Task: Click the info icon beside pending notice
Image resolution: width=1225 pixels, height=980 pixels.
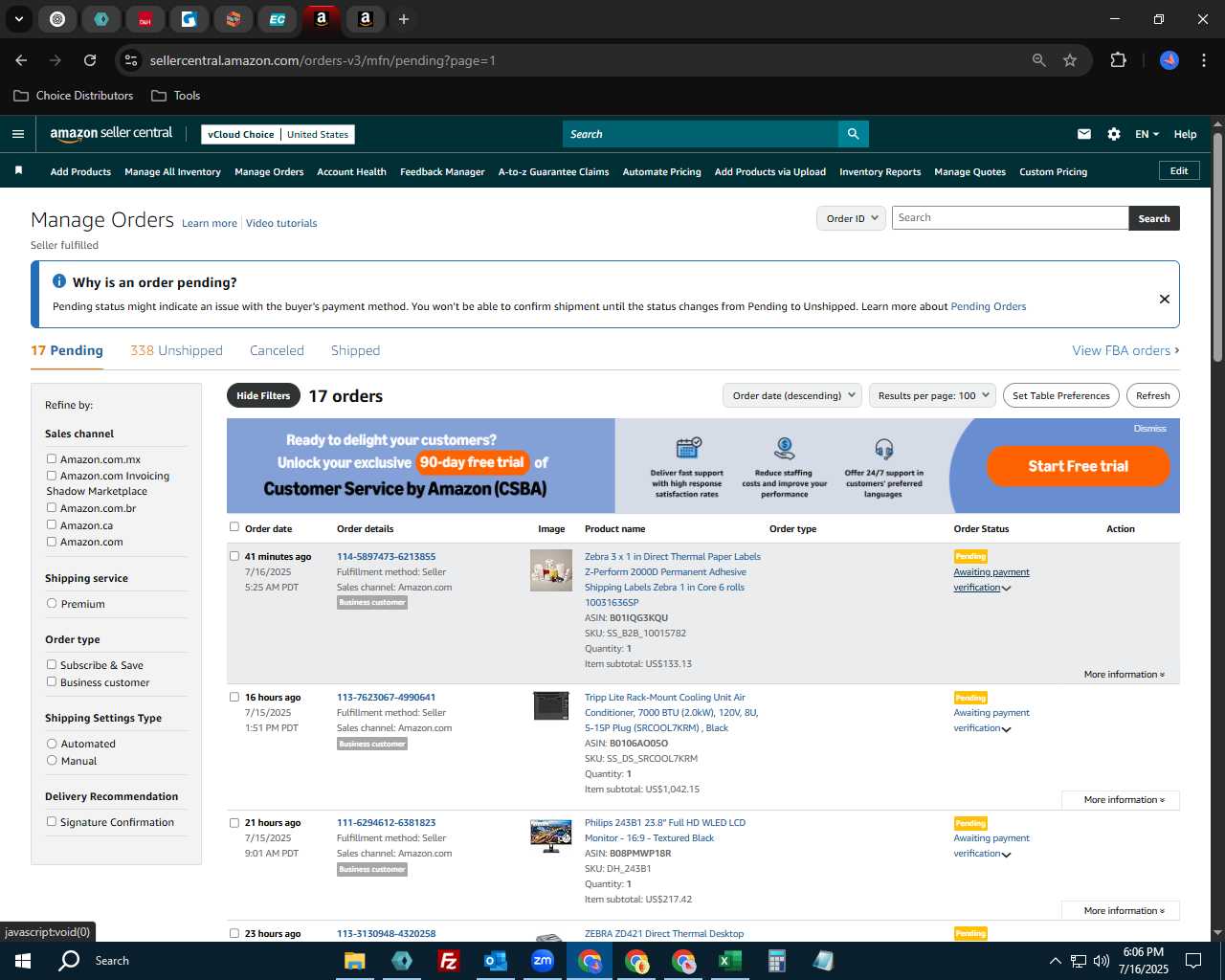Action: (x=59, y=281)
